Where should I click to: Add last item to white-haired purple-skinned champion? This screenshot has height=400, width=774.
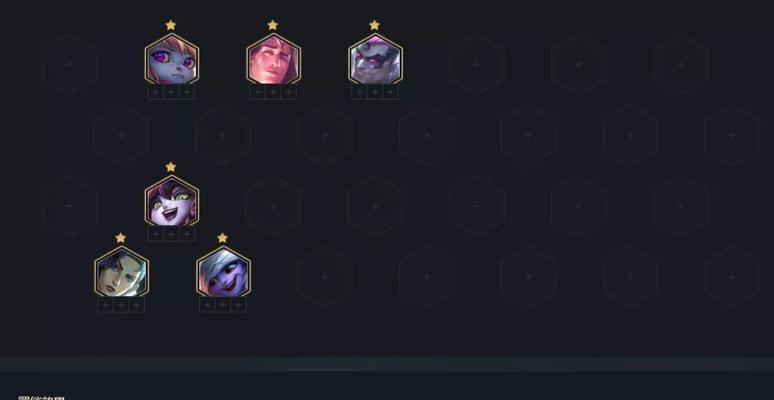coord(238,305)
